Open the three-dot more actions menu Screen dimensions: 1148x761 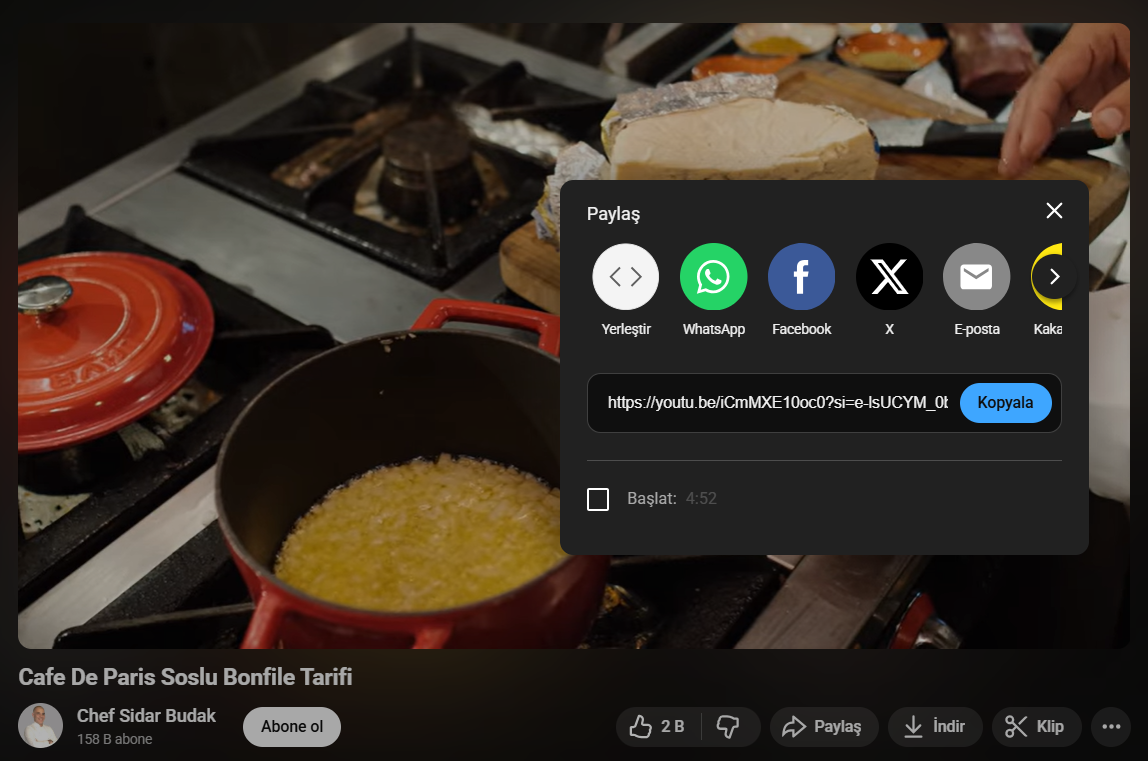1111,727
